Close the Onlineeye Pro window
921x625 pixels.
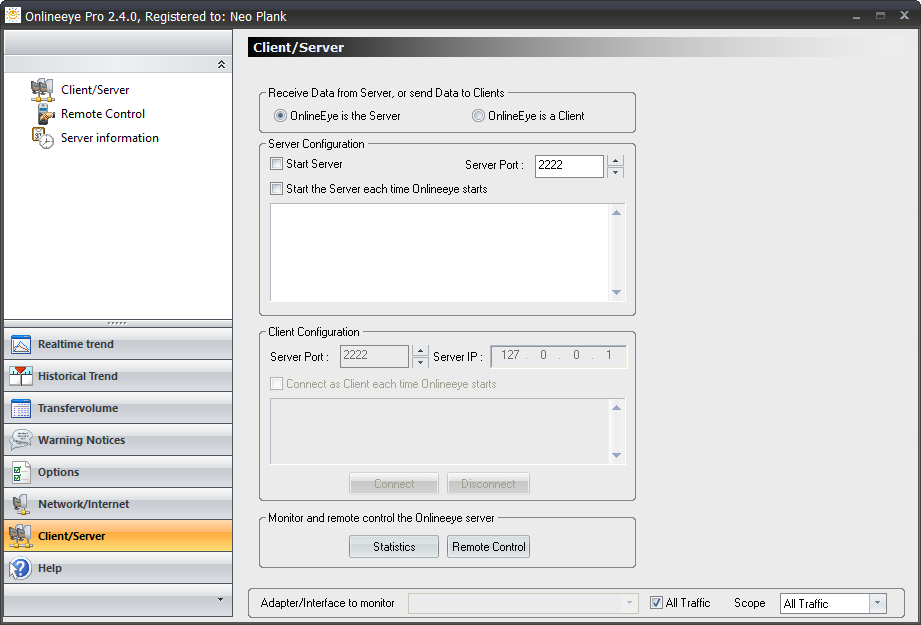point(905,15)
